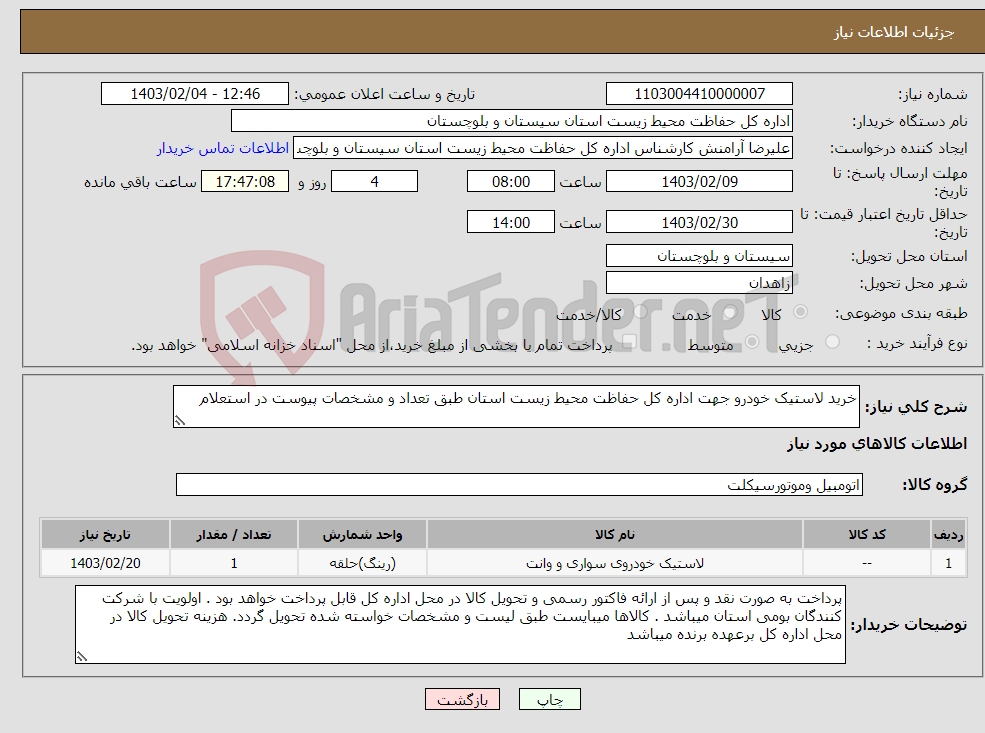Click the ردیف column header

tap(948, 535)
